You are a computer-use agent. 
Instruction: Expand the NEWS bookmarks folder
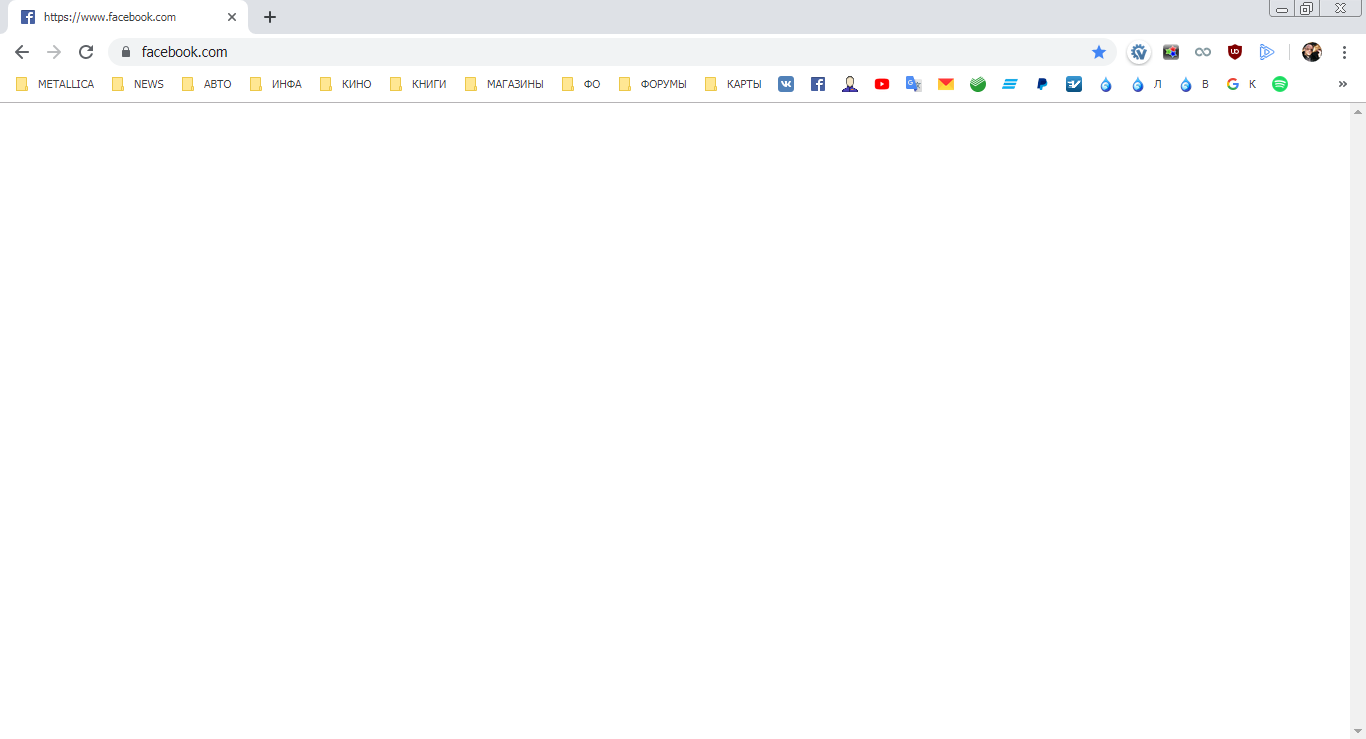click(x=138, y=84)
